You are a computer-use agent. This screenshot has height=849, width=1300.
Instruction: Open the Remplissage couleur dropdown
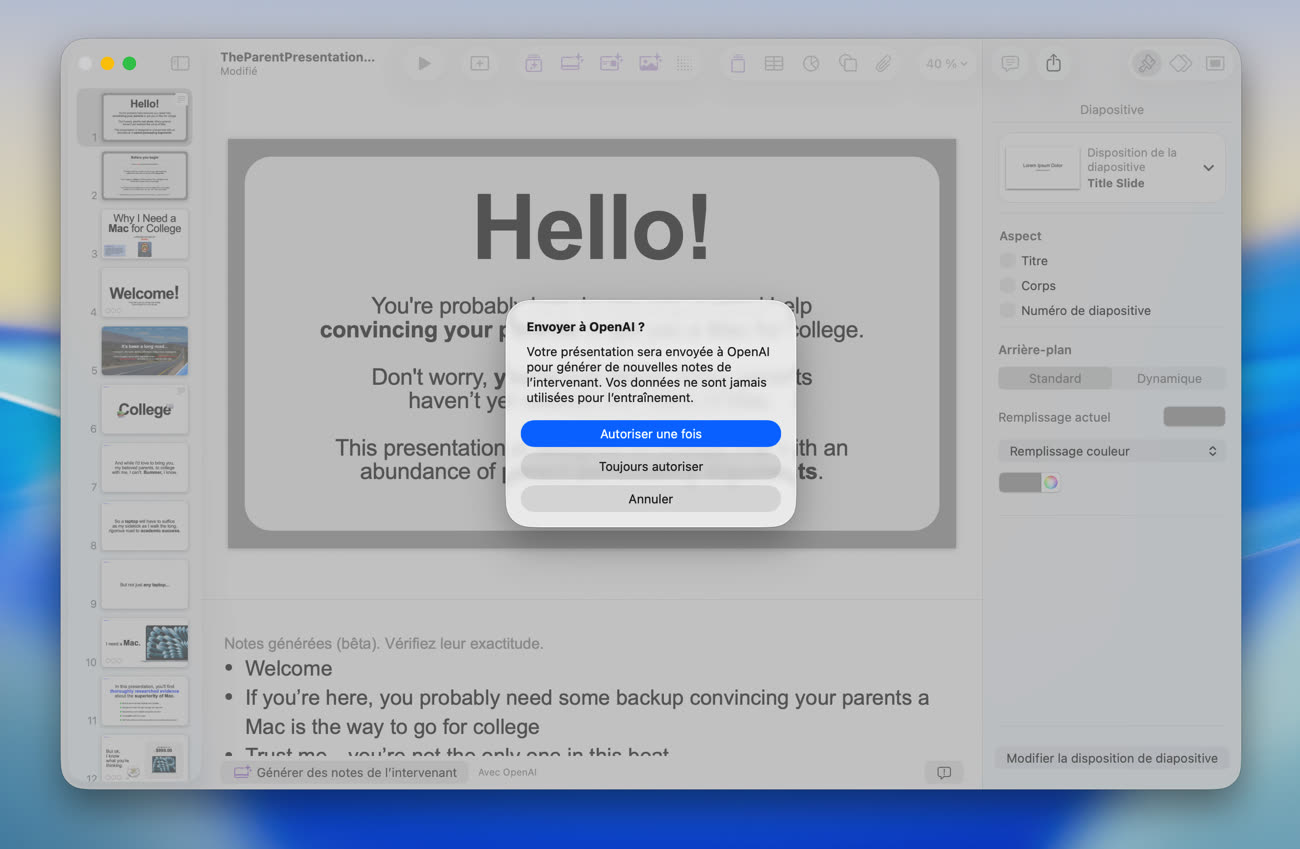tap(1111, 452)
